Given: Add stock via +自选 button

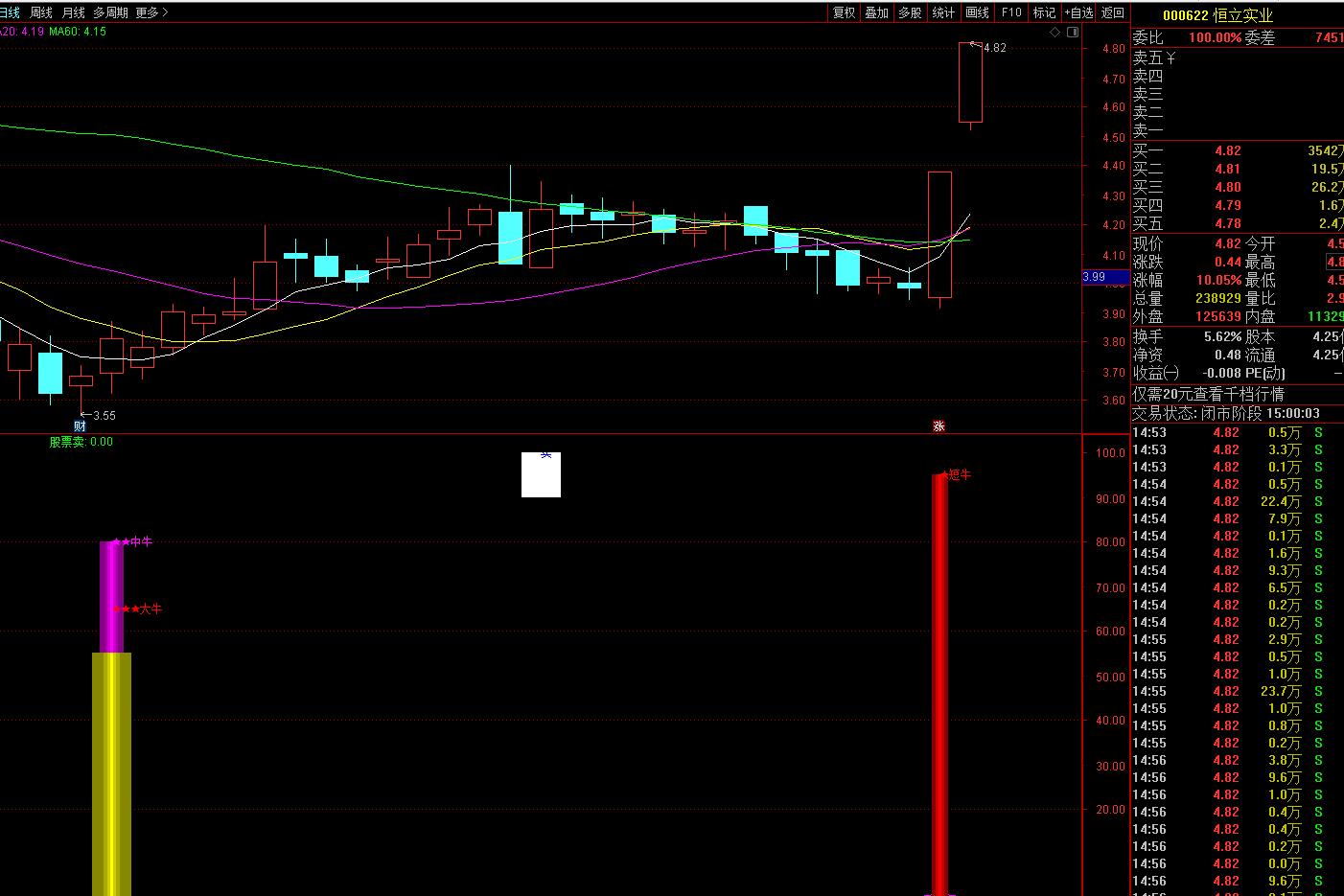Looking at the screenshot, I should (x=1078, y=12).
